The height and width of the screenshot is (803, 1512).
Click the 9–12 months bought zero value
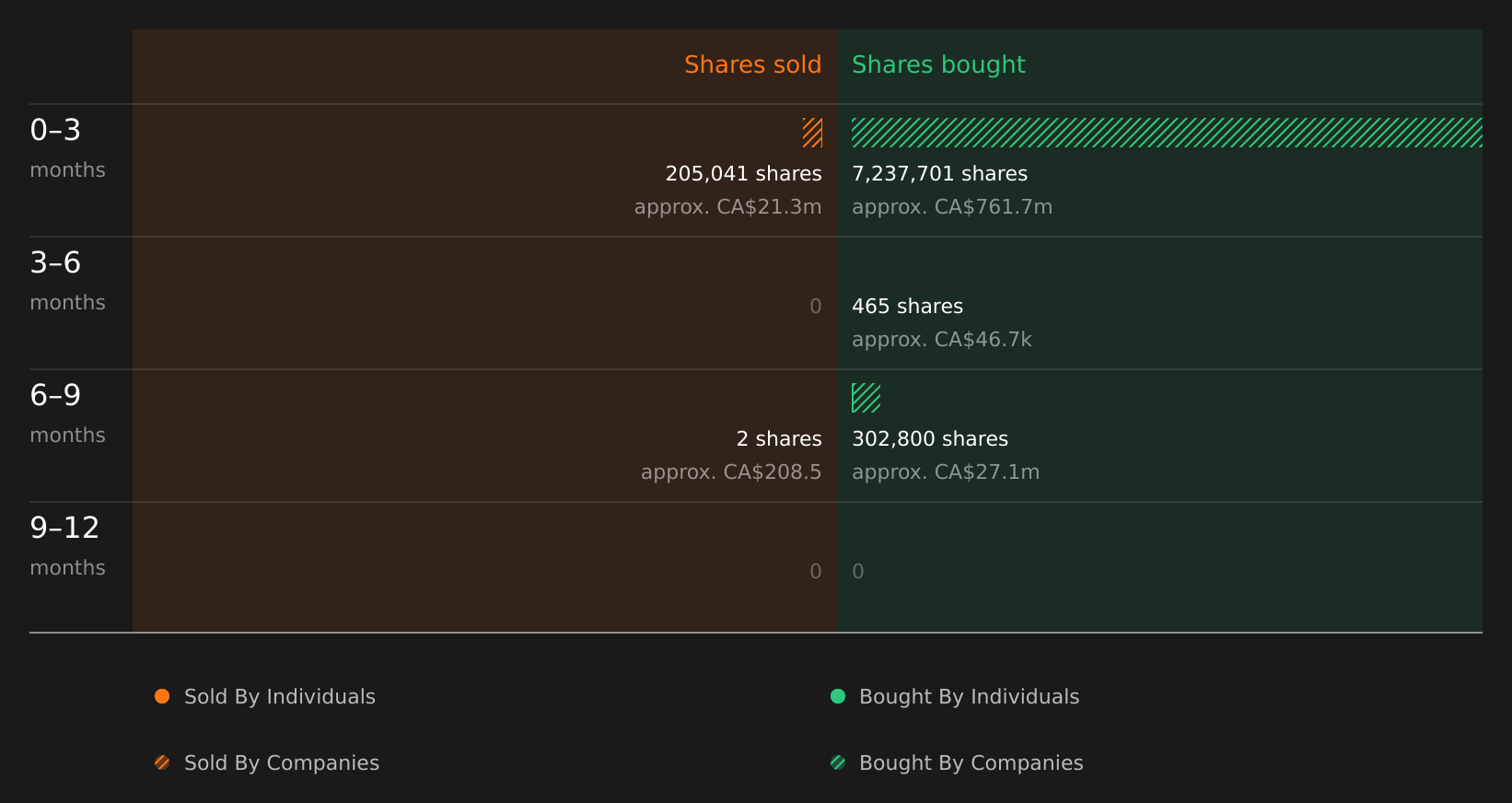pos(858,572)
